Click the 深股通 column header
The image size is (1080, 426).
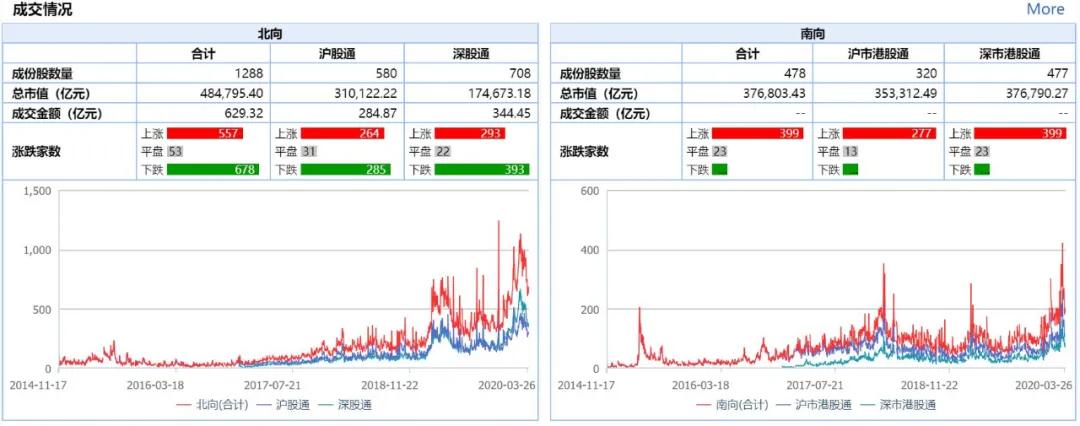[x=470, y=54]
